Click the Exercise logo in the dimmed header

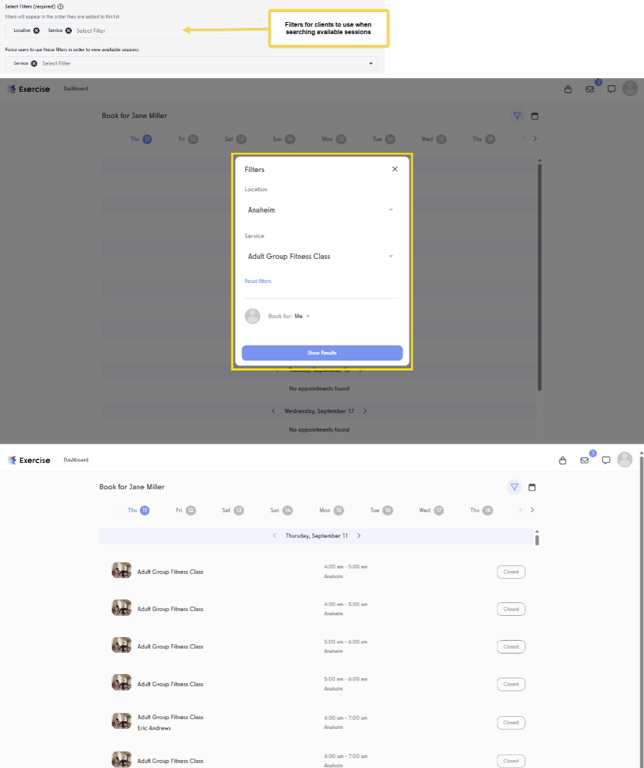(x=29, y=89)
